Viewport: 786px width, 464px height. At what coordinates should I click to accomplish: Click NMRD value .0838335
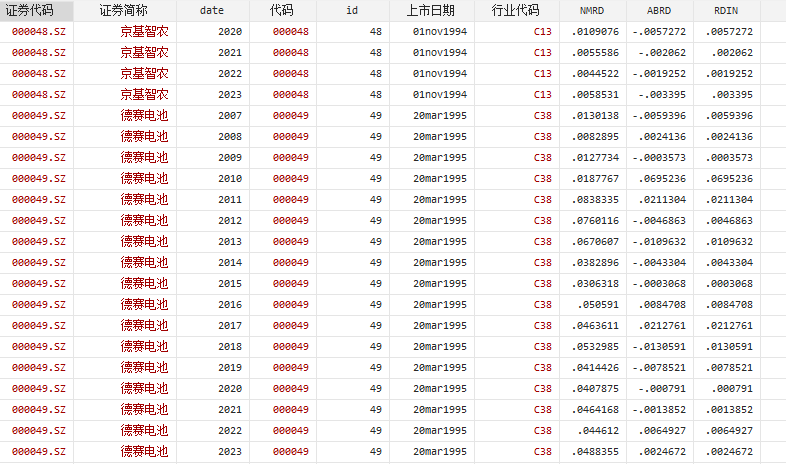(595, 200)
